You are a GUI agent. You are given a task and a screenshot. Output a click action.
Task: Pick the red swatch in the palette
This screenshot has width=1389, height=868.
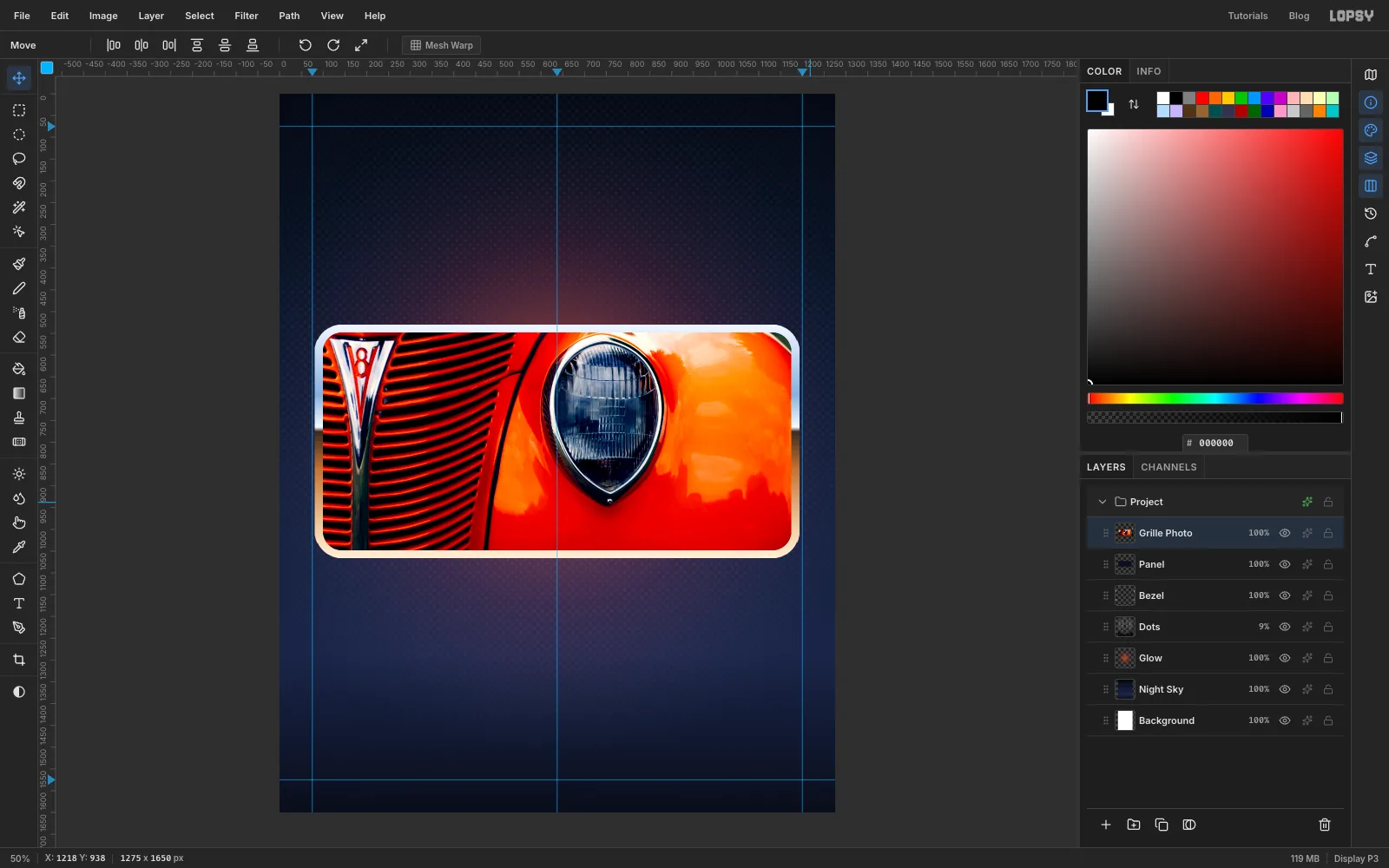coord(1202,98)
